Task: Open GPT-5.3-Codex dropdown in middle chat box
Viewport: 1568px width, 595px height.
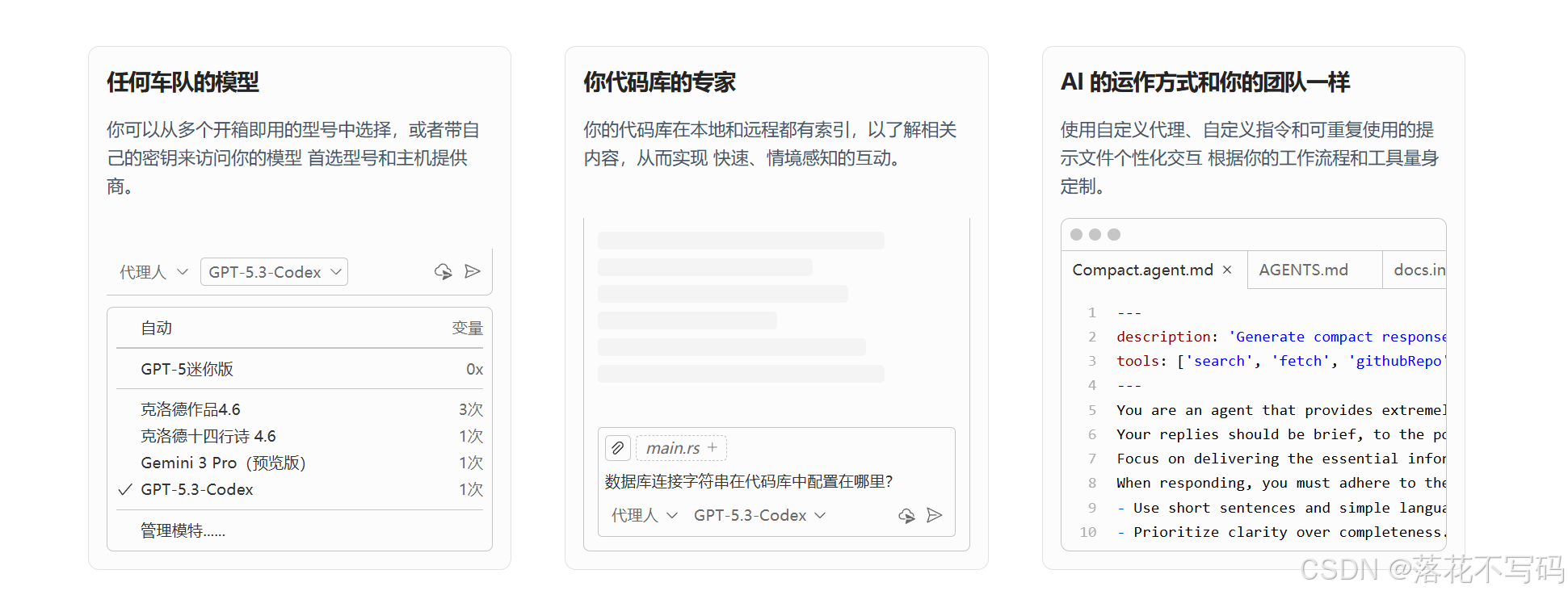Action: (x=759, y=515)
